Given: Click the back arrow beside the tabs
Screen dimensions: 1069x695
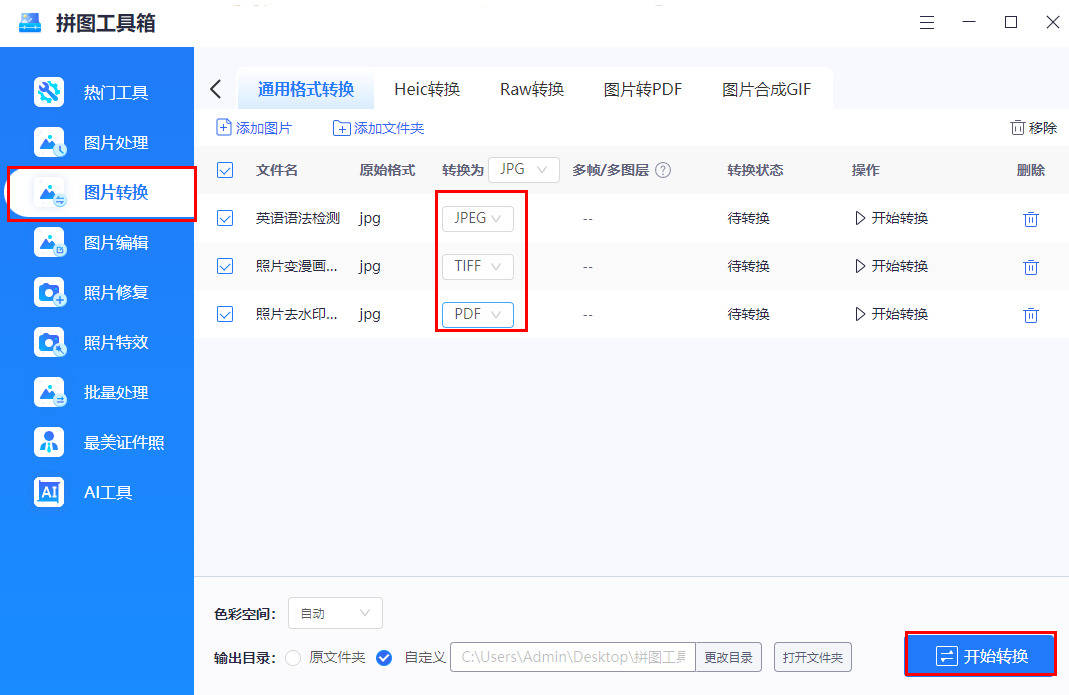Looking at the screenshot, I should point(216,89).
